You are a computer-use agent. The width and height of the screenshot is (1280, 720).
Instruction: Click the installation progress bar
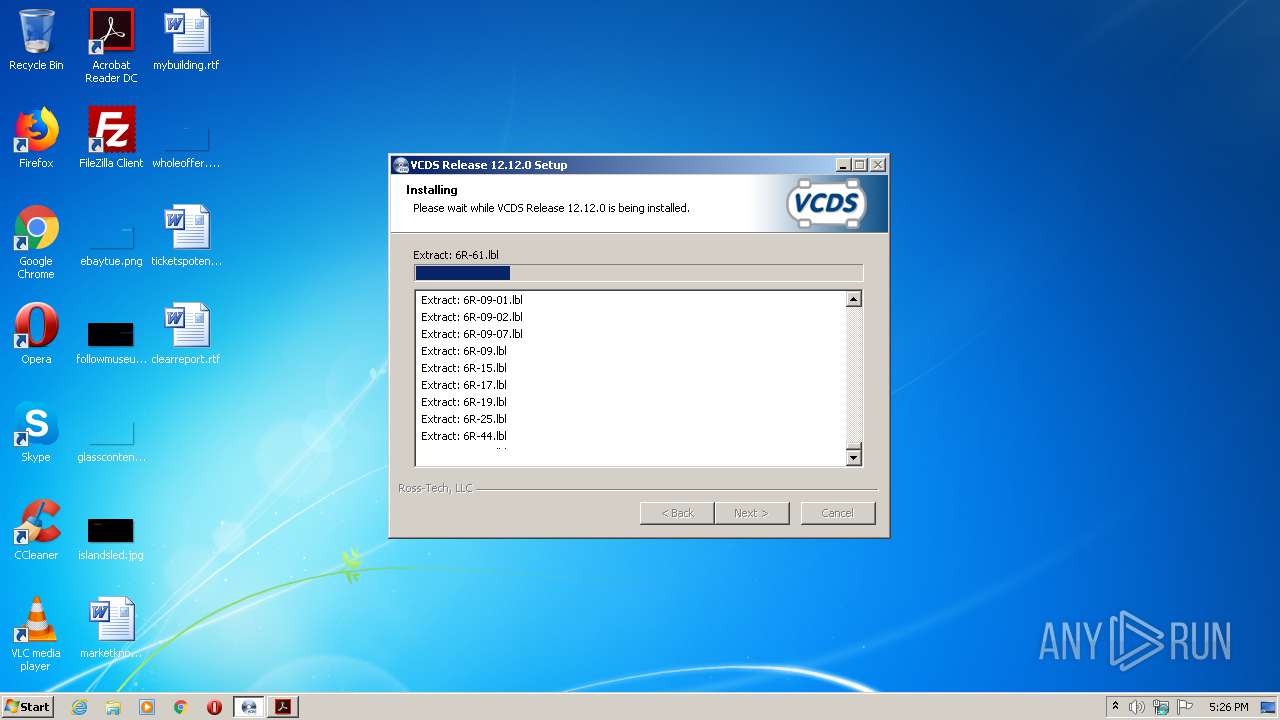638,273
